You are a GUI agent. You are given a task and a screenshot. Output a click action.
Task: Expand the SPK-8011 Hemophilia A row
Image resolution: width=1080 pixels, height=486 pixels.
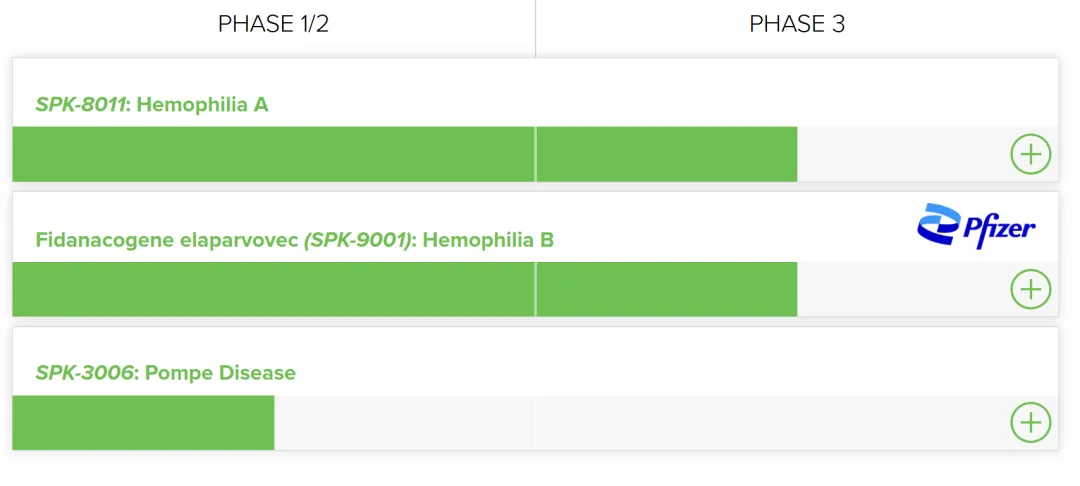point(1030,154)
